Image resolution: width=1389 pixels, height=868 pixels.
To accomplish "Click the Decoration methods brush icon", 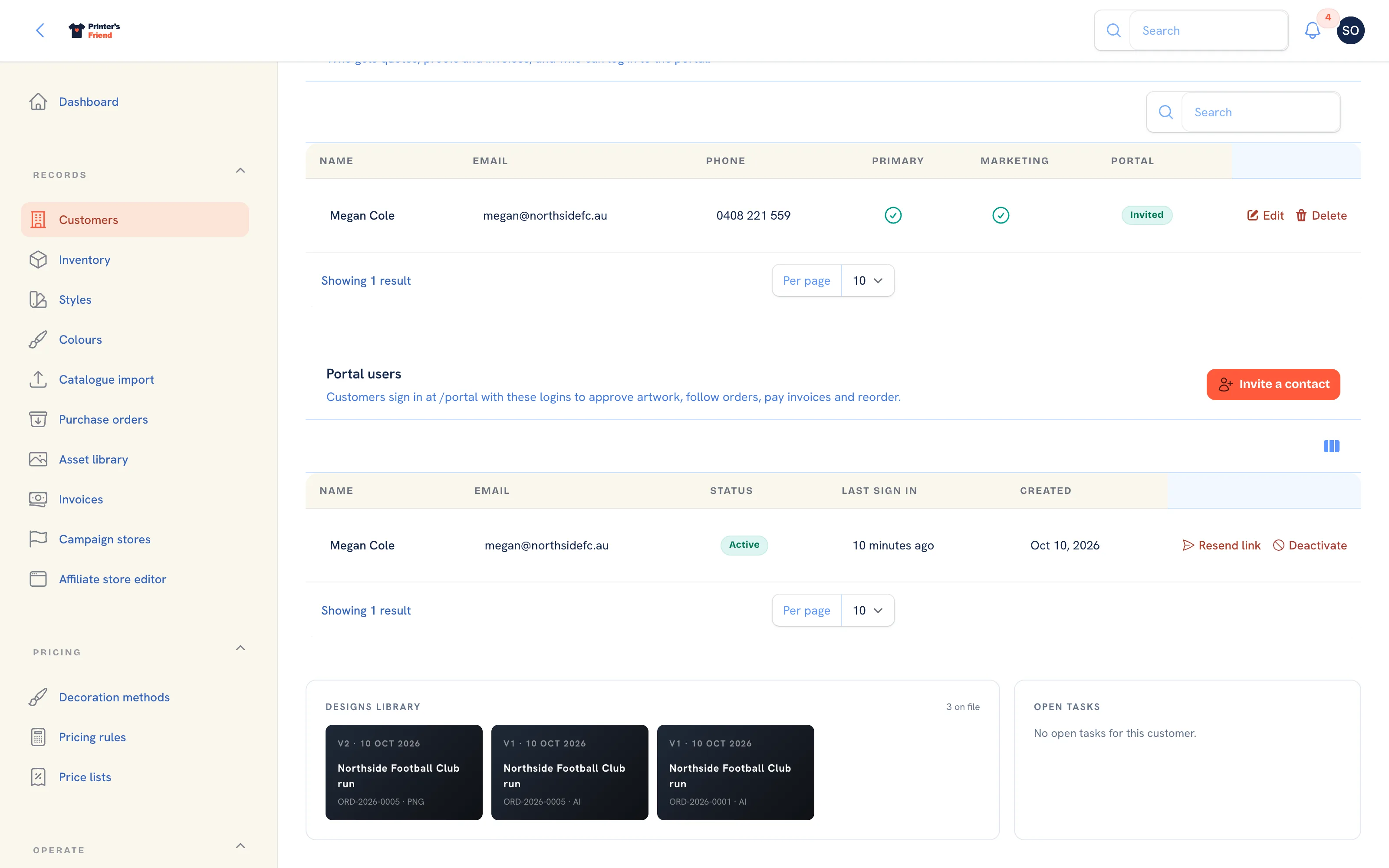I will coord(38,697).
